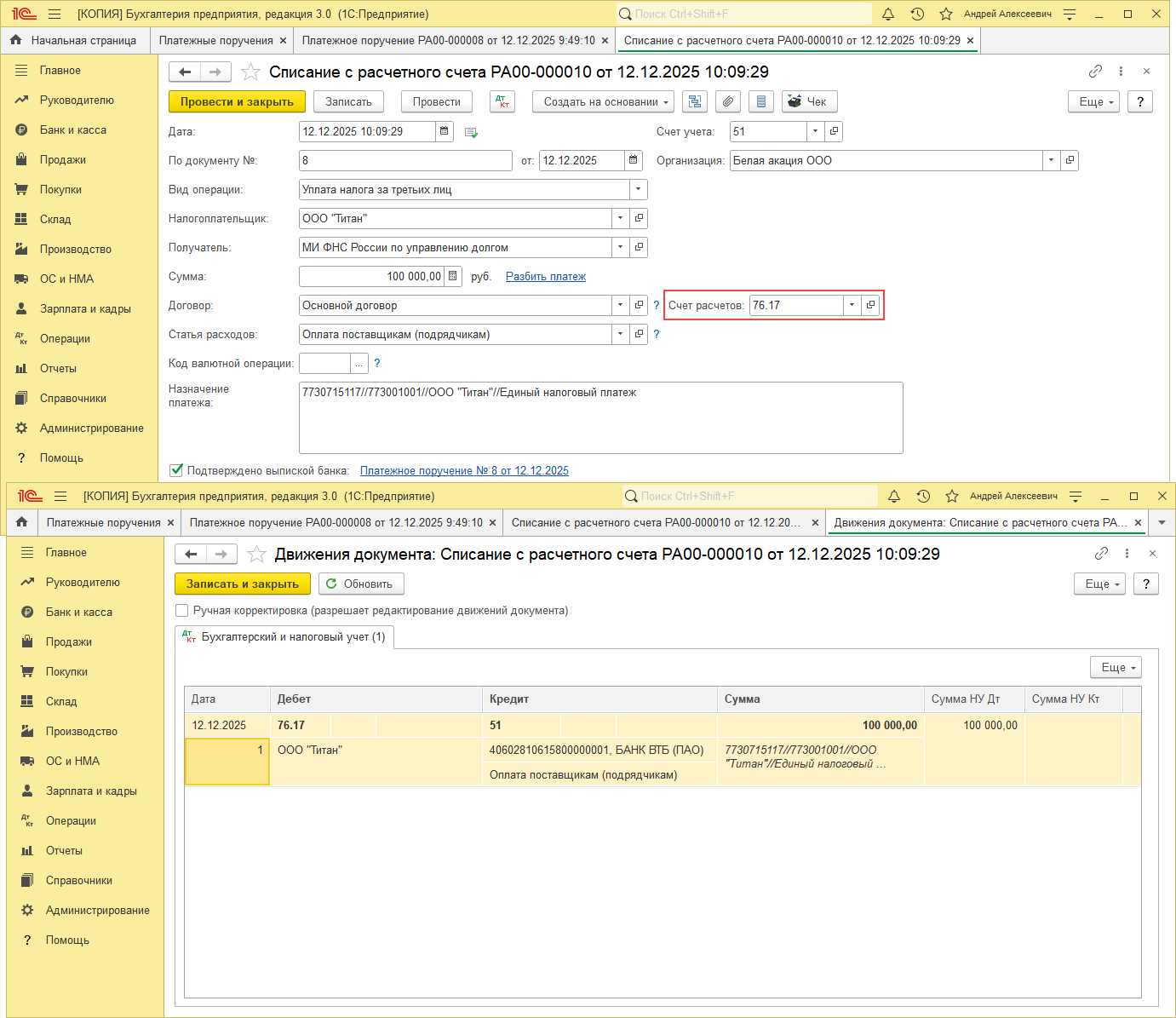Add Списание с расчетного счета form to favorites star
The width and height of the screenshot is (1176, 1018).
pos(250,72)
